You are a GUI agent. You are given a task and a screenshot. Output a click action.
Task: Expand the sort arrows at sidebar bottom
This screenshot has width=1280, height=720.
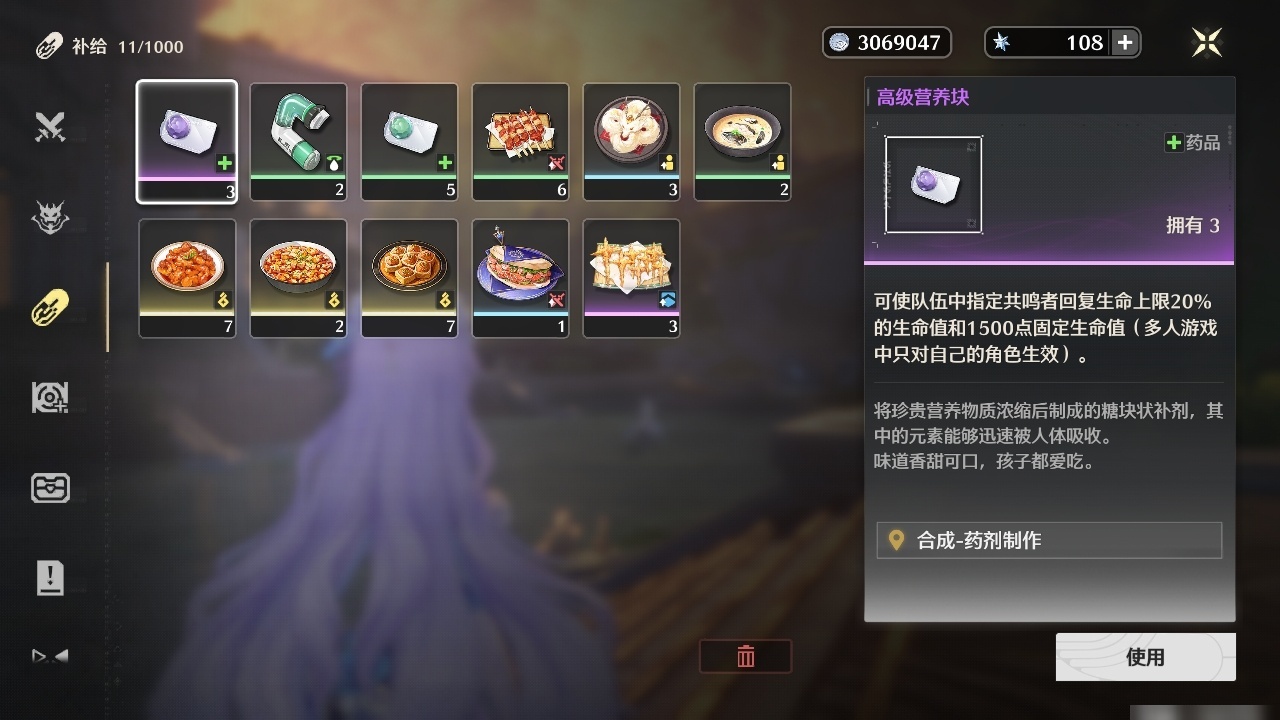click(x=50, y=657)
